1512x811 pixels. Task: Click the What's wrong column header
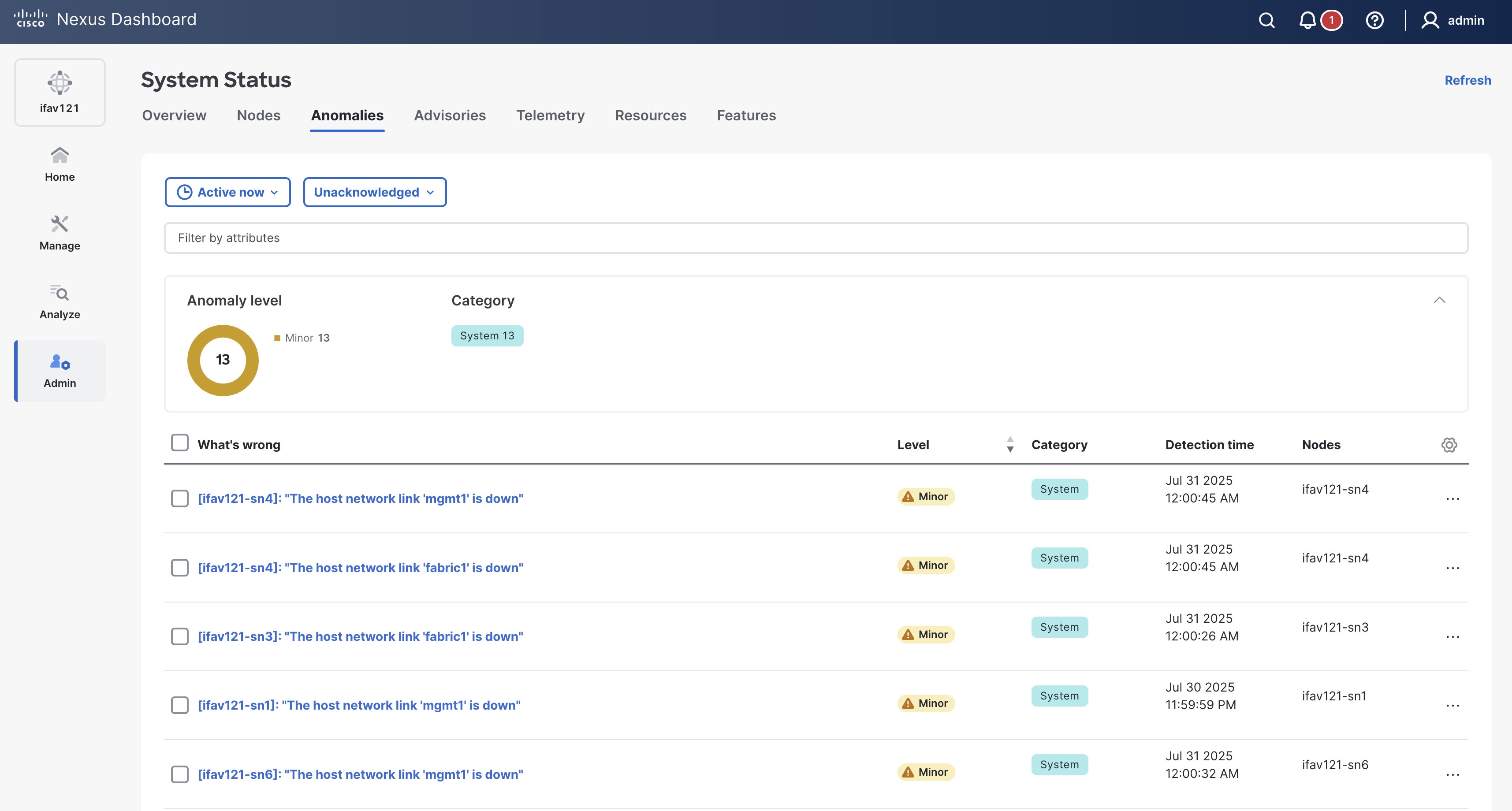pos(239,445)
